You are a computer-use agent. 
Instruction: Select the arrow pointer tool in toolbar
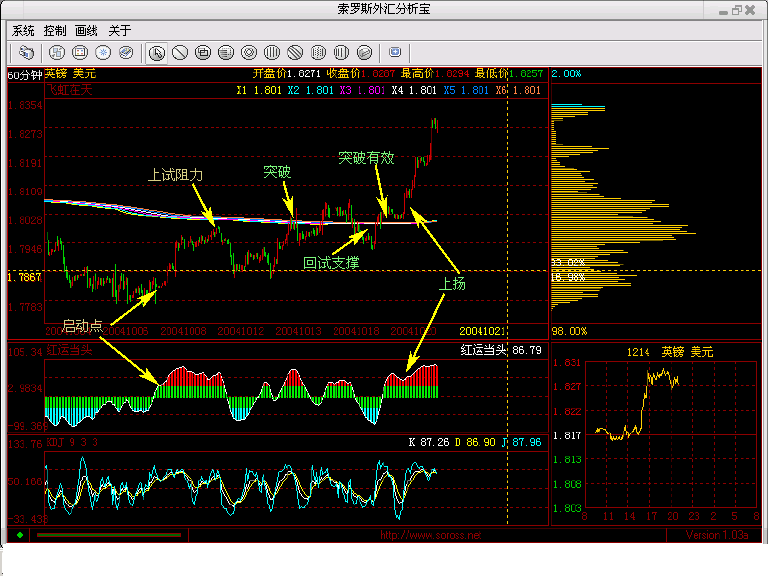[157, 51]
